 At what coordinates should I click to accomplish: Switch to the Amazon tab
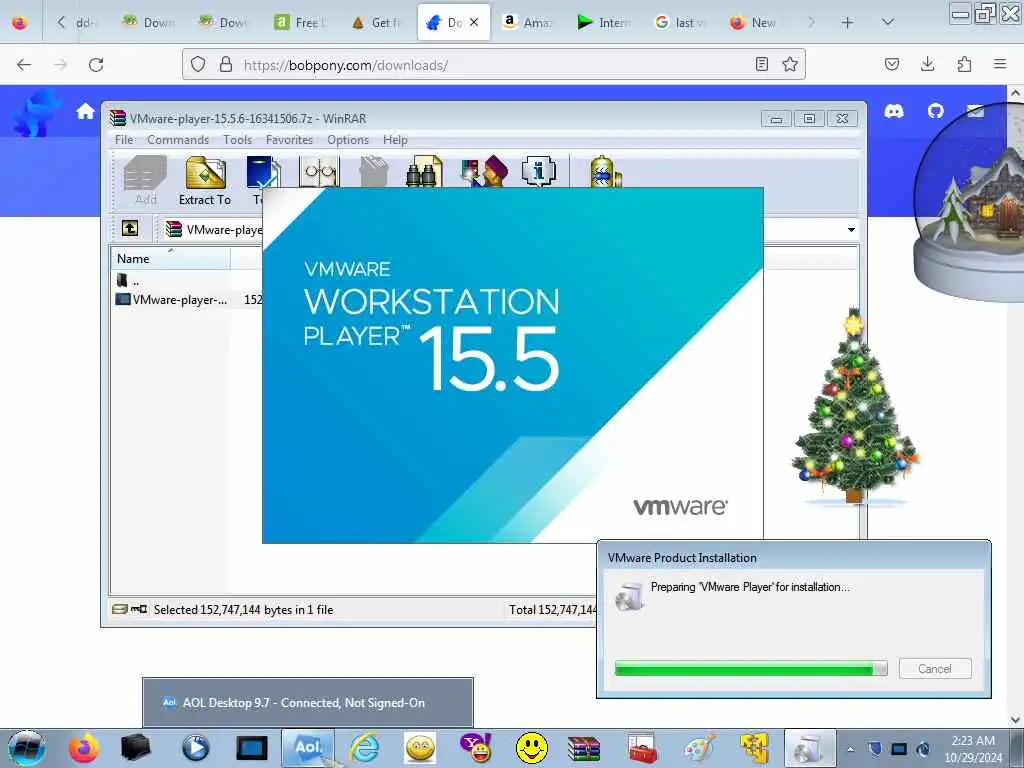[528, 22]
